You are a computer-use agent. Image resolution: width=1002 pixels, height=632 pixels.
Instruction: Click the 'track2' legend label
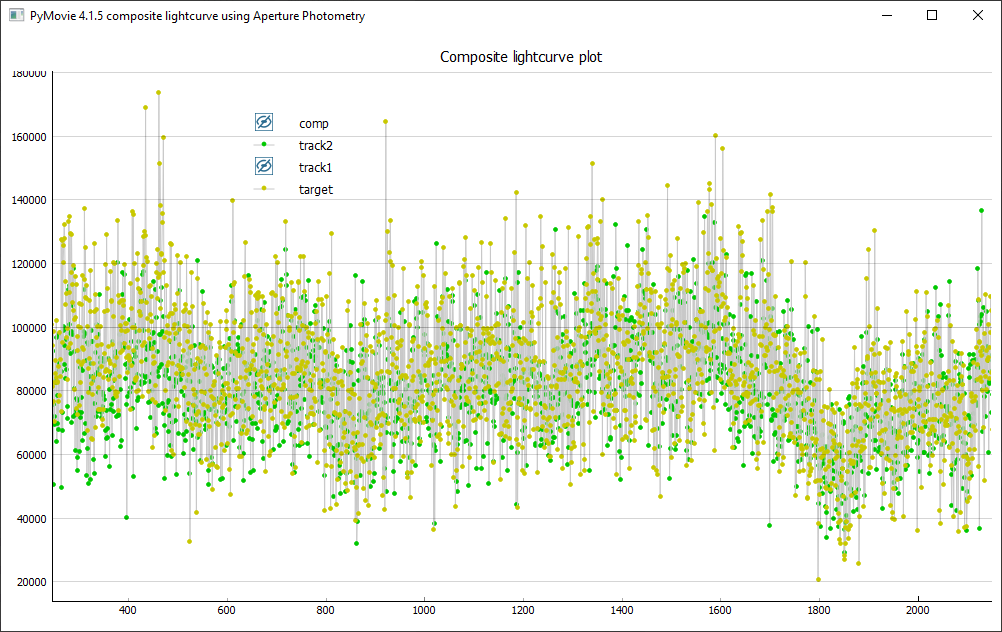pos(315,146)
